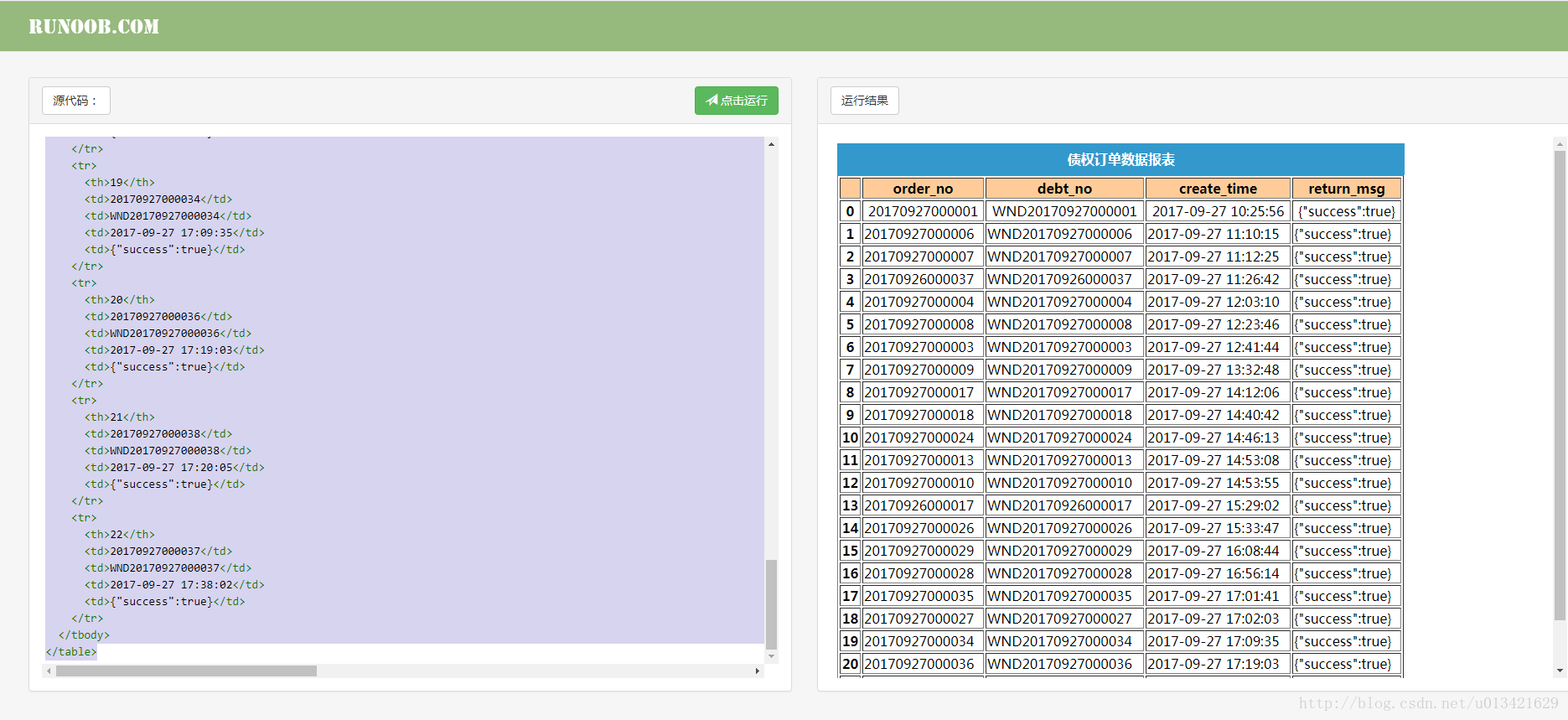
Task: Click the <td>WND20170927000036</td> code line
Action: tap(168, 333)
